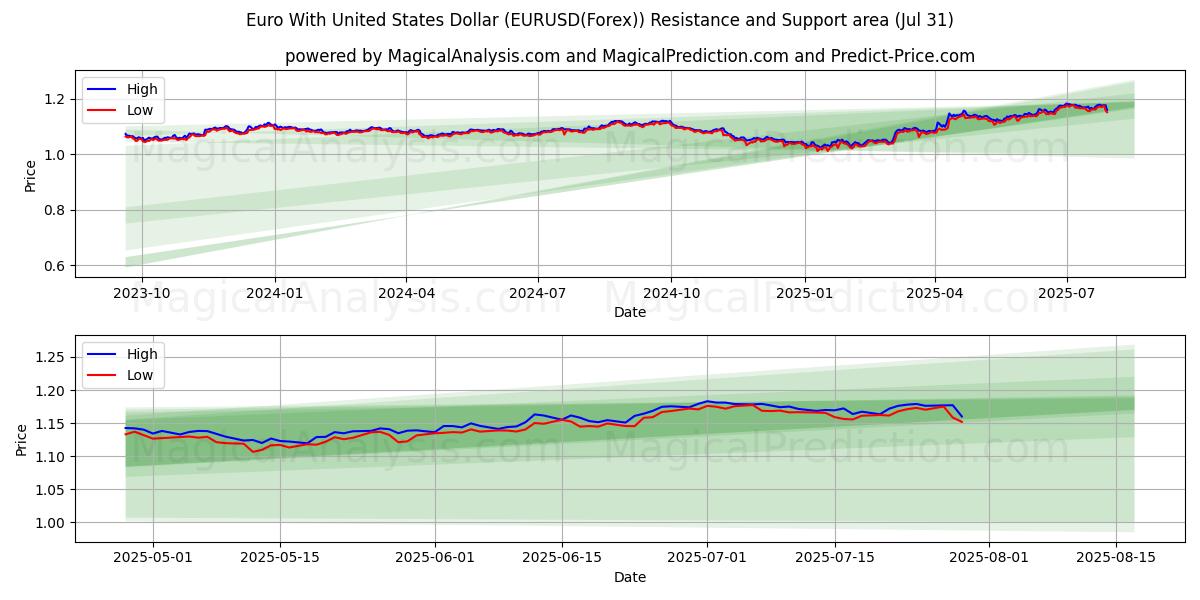Screen dimensions: 1200x600
Task: Click the 2025-06-01 date tick label
Action: (435, 558)
